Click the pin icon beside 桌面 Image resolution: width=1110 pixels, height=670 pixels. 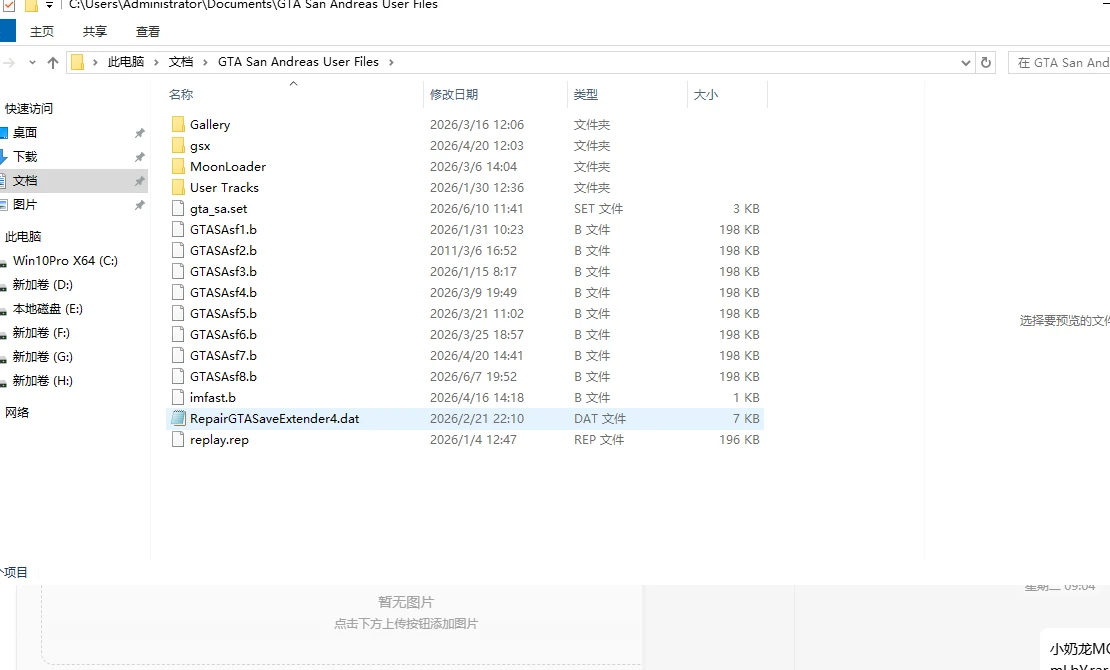(139, 132)
